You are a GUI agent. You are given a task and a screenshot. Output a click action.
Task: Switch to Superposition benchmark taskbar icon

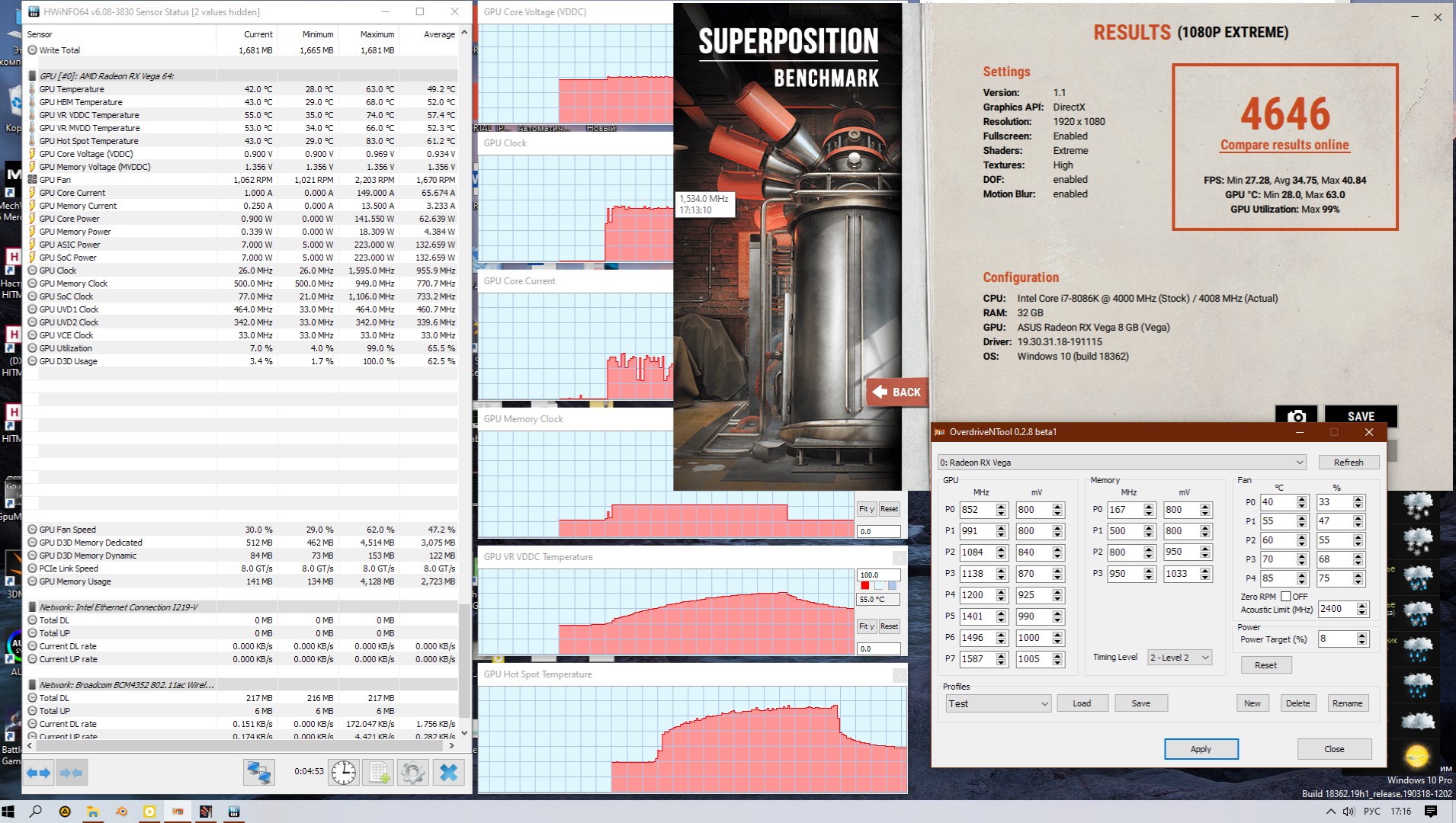point(206,812)
